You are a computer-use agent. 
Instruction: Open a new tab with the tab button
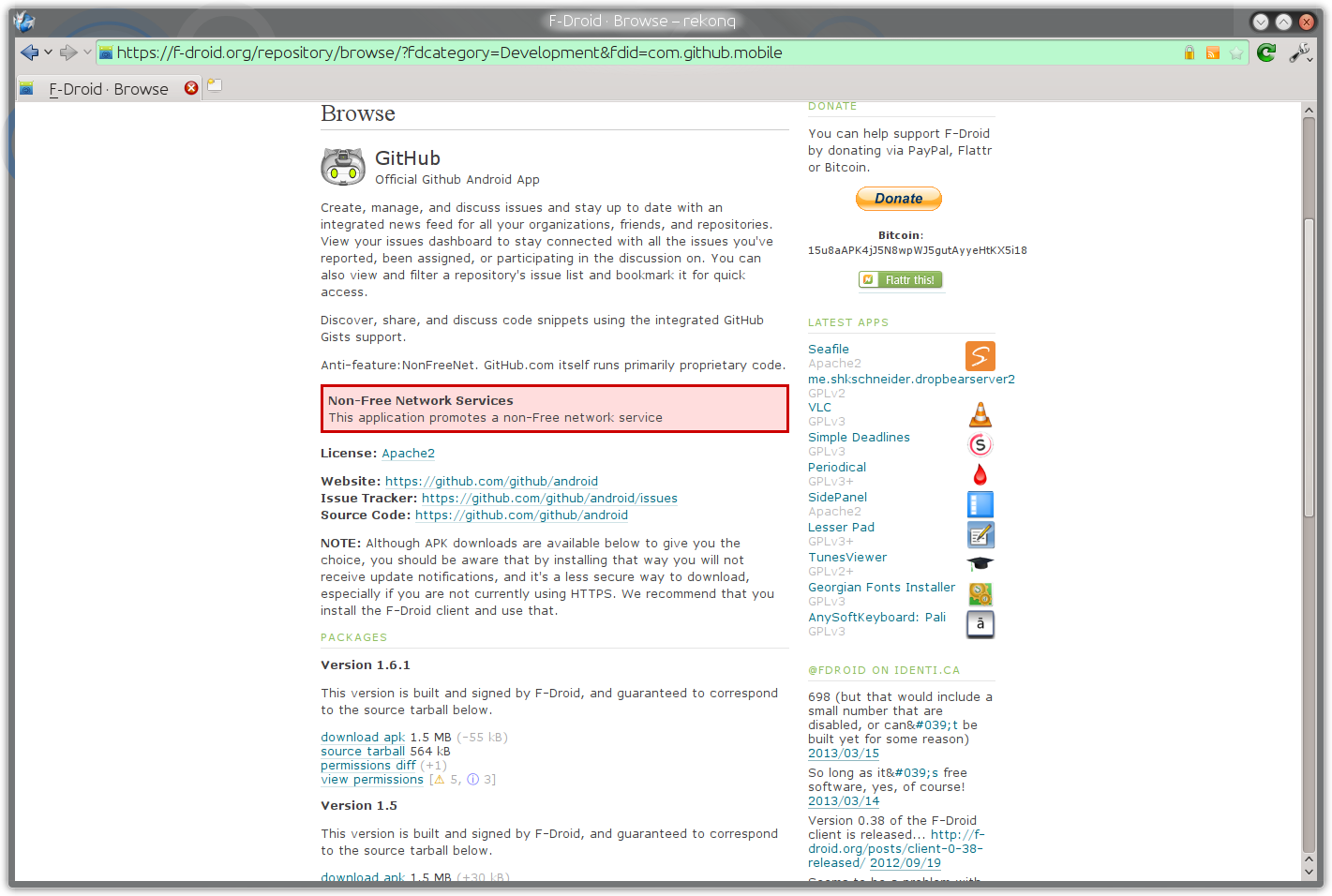pos(215,86)
